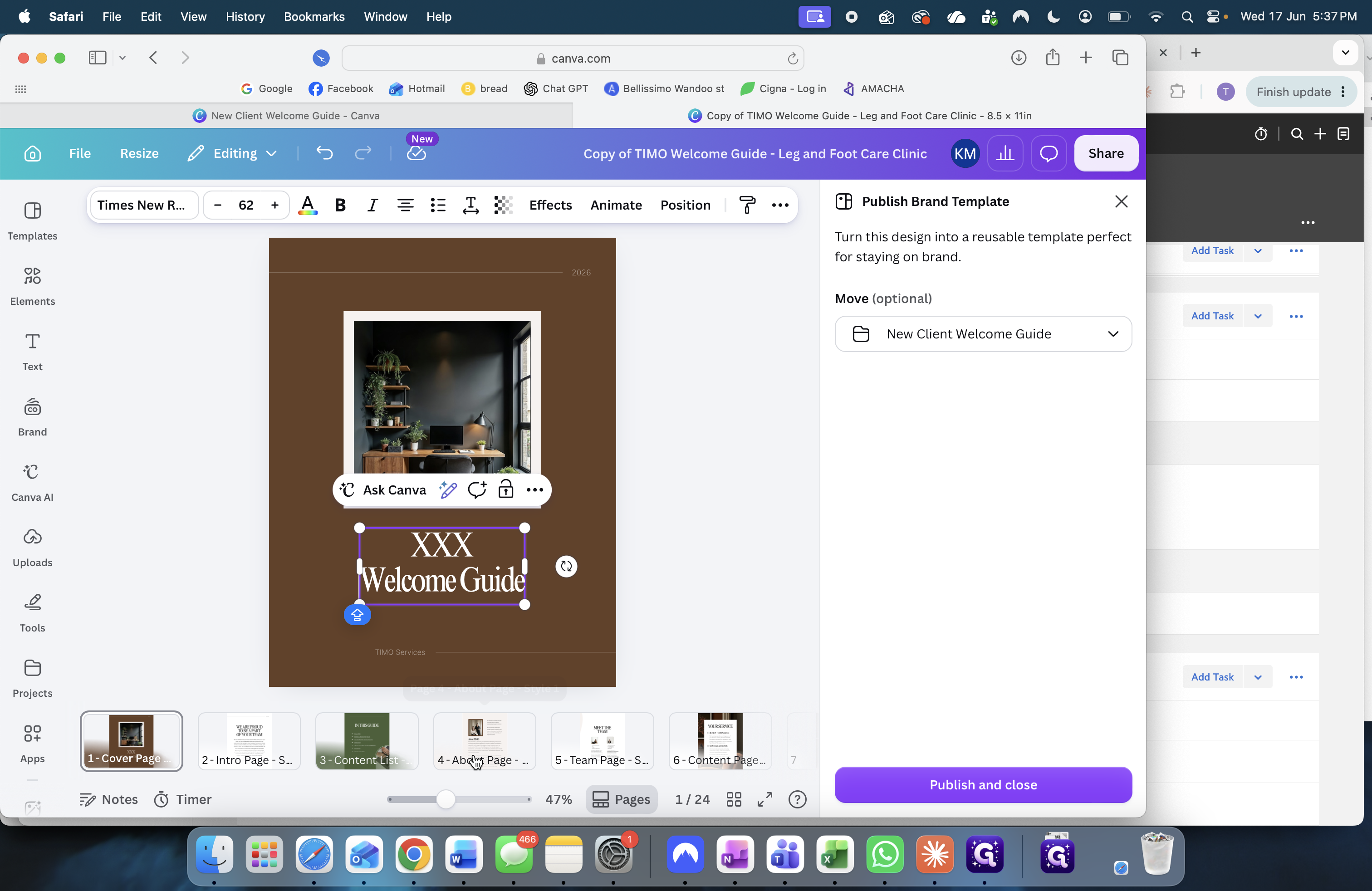Adjust the zoom slider at 47%
The image size is (1372, 891).
[445, 799]
